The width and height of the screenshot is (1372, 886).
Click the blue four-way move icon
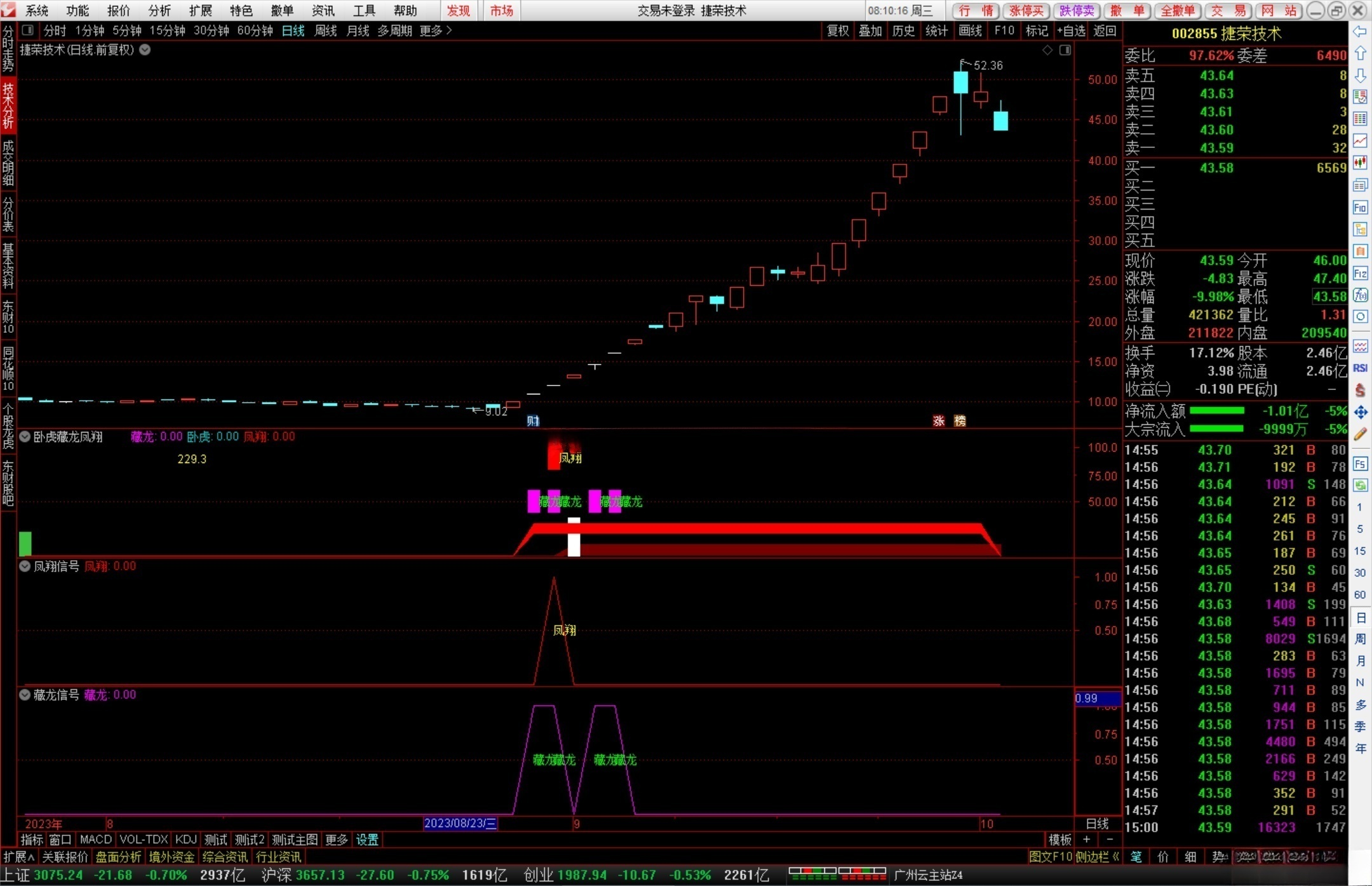(x=1360, y=412)
